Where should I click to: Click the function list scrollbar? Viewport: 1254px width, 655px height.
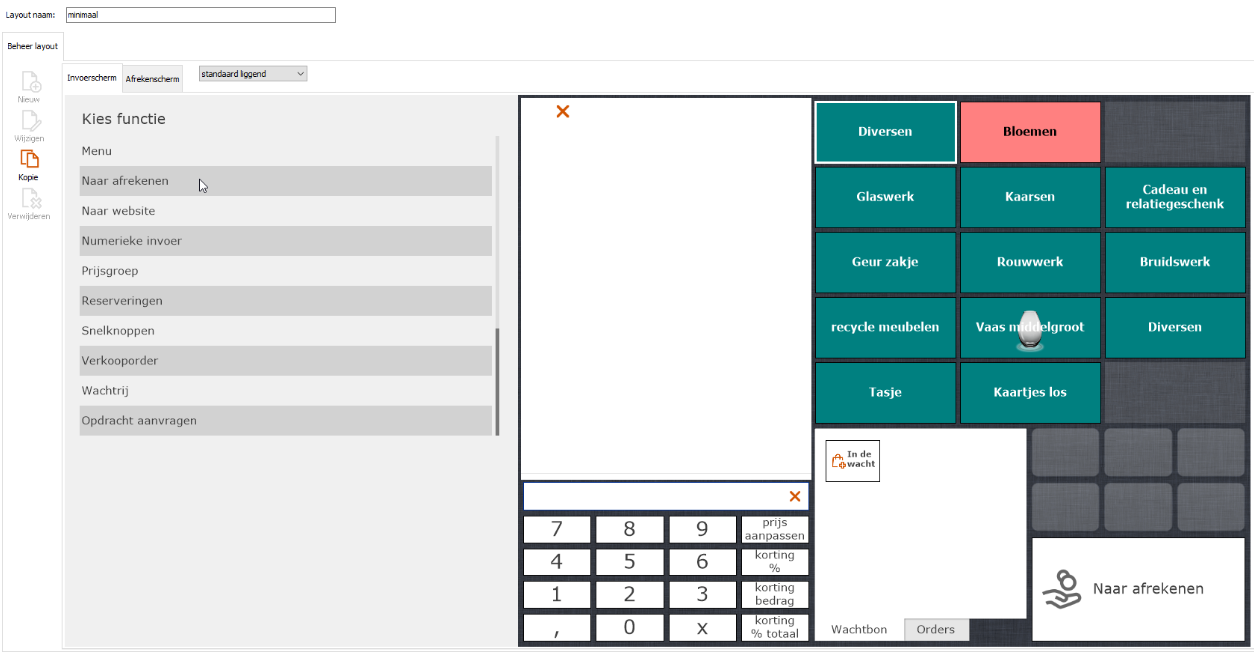[x=497, y=380]
